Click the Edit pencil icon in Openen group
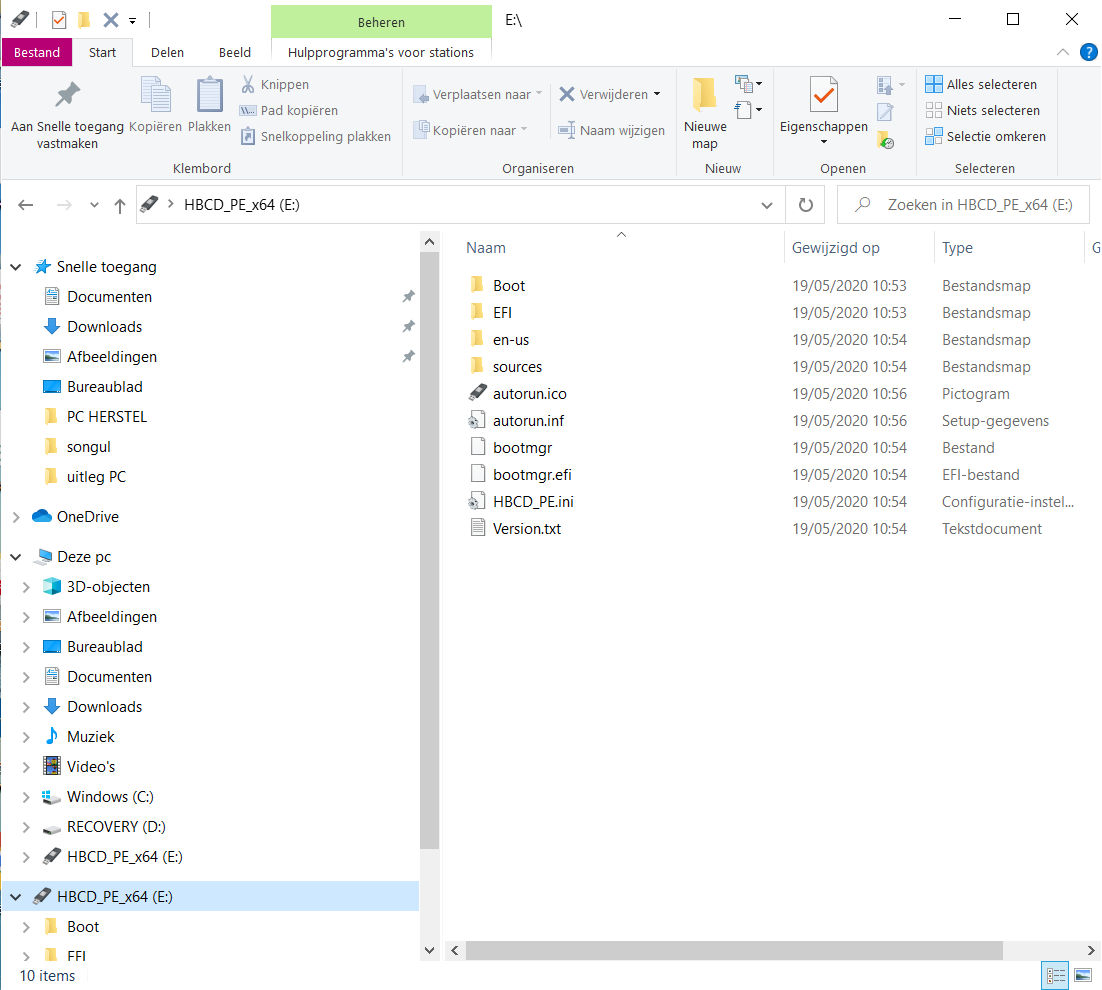Viewport: 1102px width, 990px height. click(885, 112)
